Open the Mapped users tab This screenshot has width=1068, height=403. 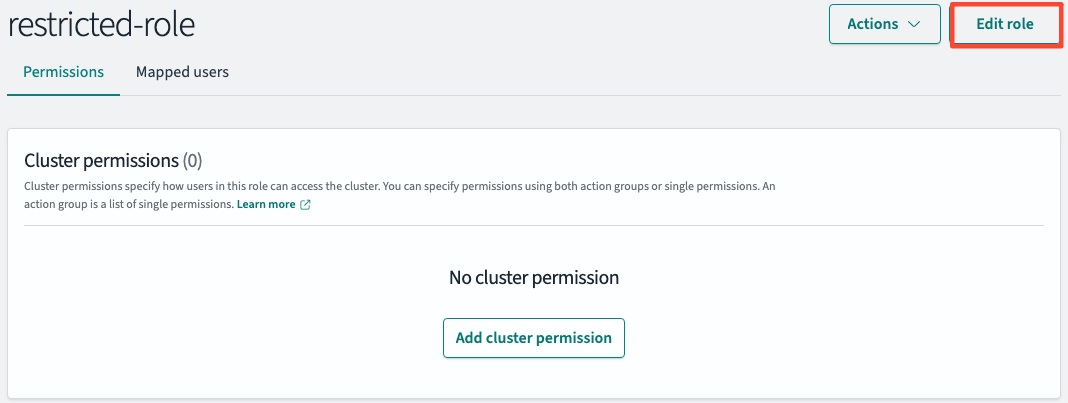click(182, 71)
